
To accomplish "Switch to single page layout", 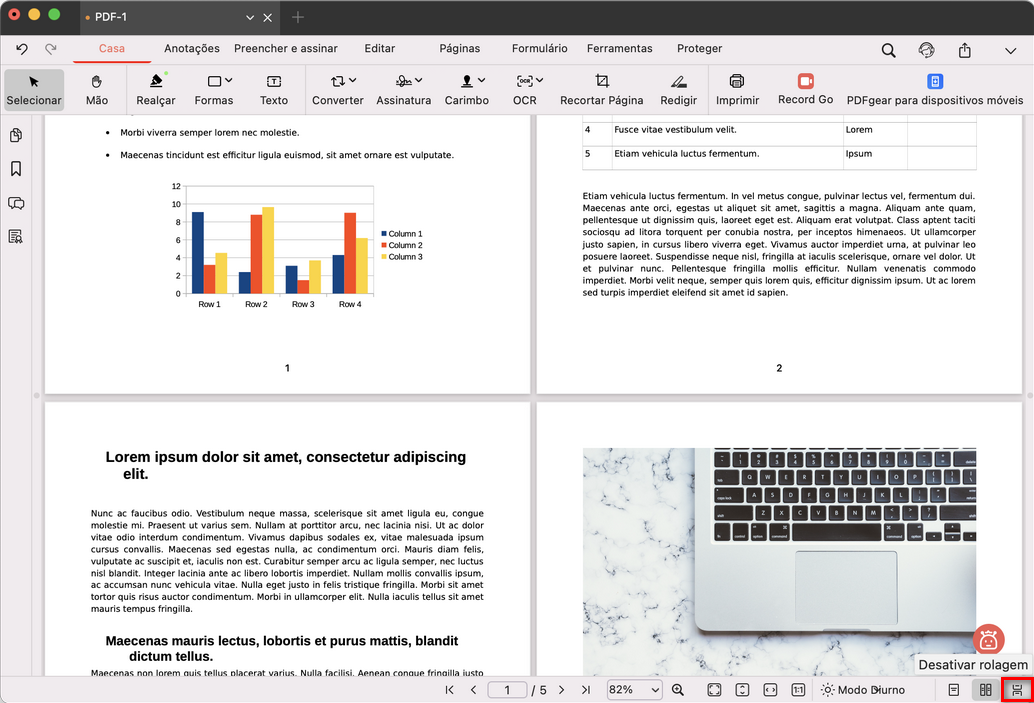I will [x=954, y=690].
